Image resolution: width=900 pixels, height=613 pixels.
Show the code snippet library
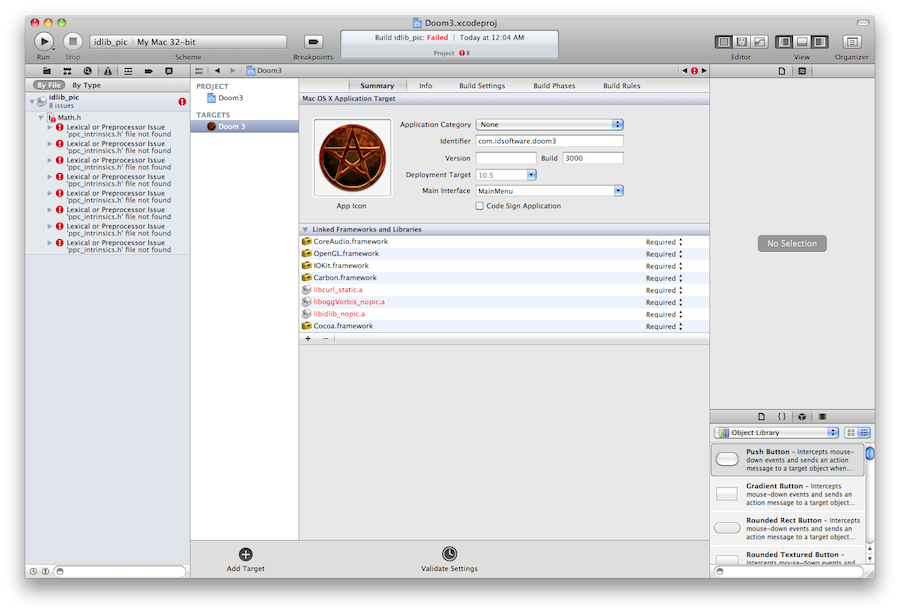click(781, 417)
